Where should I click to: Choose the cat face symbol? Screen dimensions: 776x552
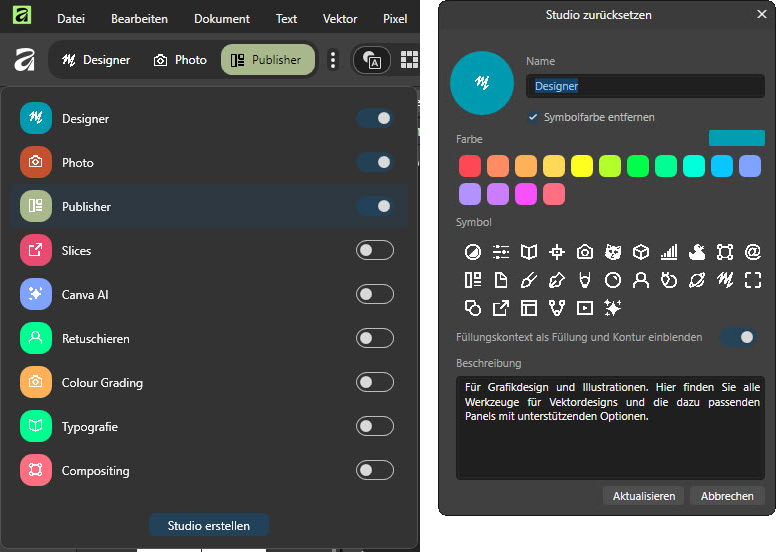pyautogui.click(x=613, y=252)
